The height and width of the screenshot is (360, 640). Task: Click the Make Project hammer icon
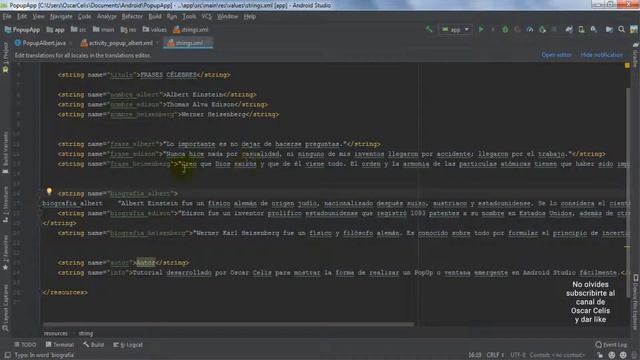429,29
